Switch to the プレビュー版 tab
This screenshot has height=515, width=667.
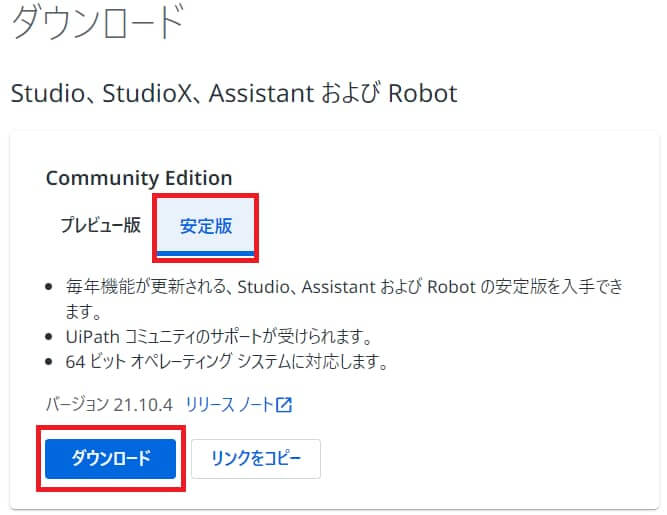tap(100, 225)
